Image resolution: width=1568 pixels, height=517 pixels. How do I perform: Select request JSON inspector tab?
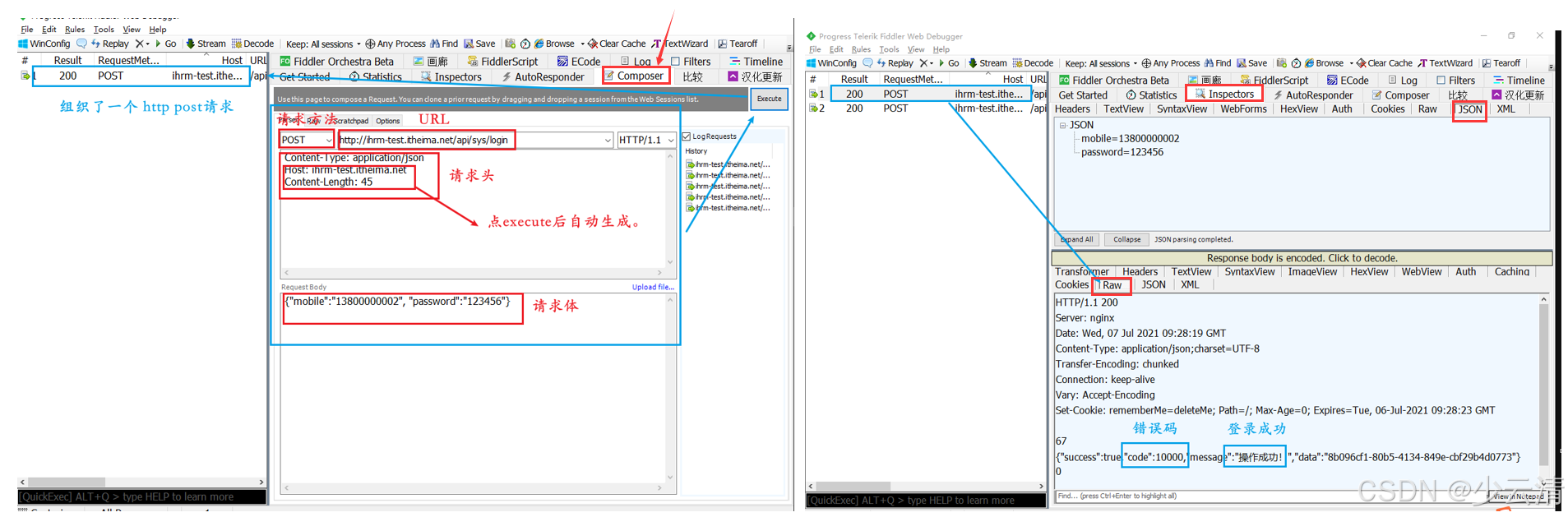tap(1469, 109)
